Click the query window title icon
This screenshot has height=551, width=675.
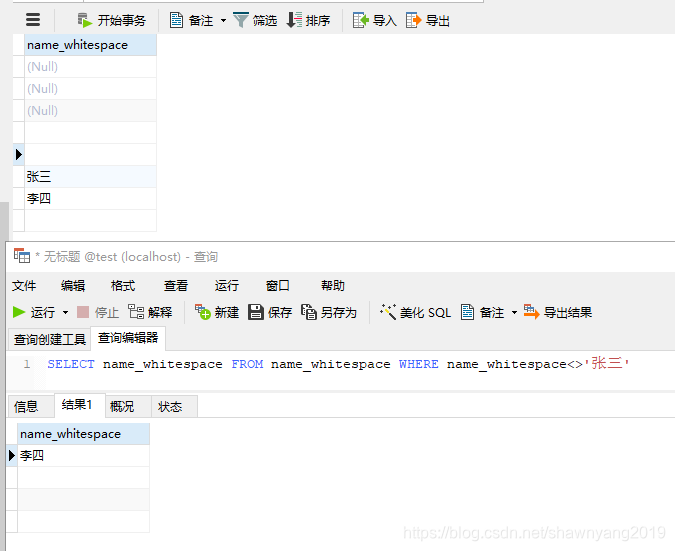tap(22, 256)
